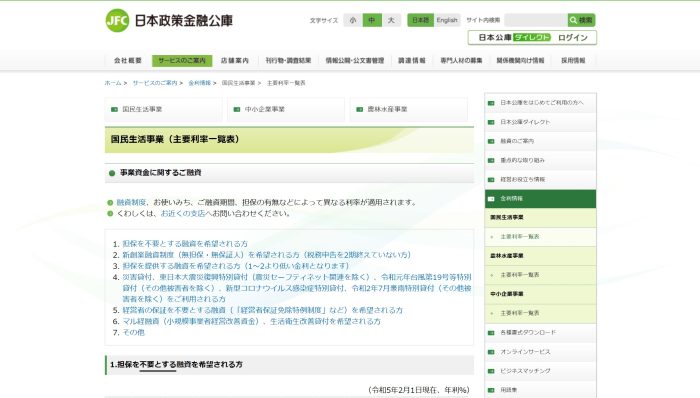This screenshot has height=398, width=700.
Task: Set font size to 小
Action: click(x=353, y=20)
